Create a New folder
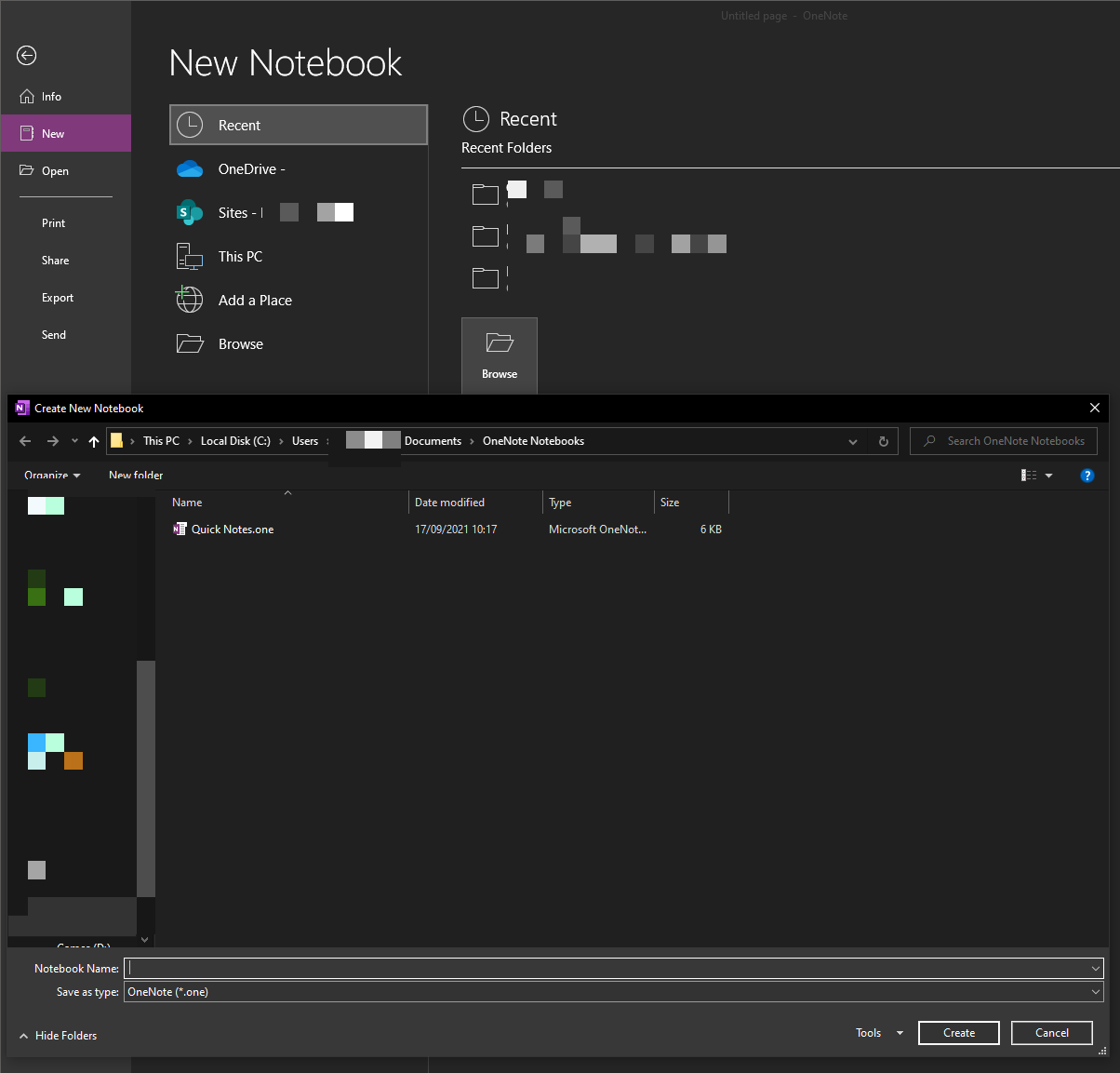Viewport: 1120px width, 1073px height. [136, 476]
